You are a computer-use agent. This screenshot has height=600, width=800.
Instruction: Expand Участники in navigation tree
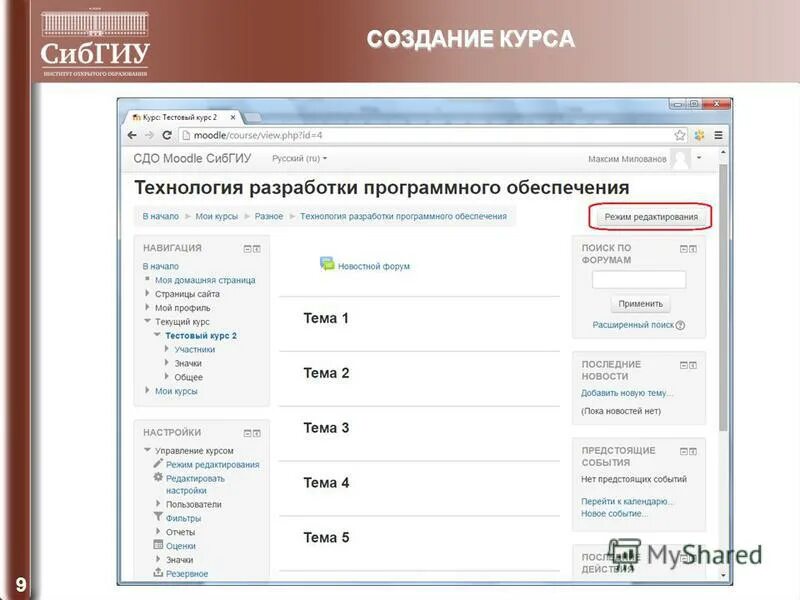point(167,348)
